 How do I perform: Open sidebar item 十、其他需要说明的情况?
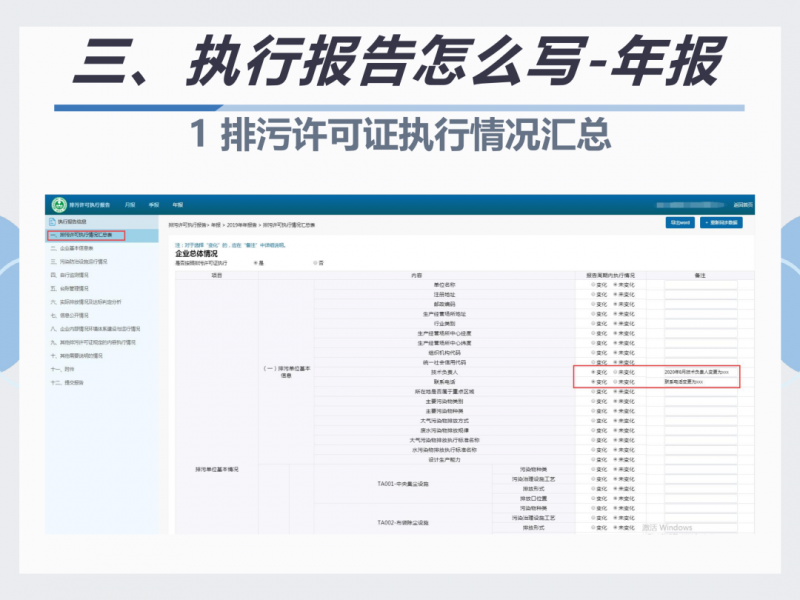[x=77, y=356]
